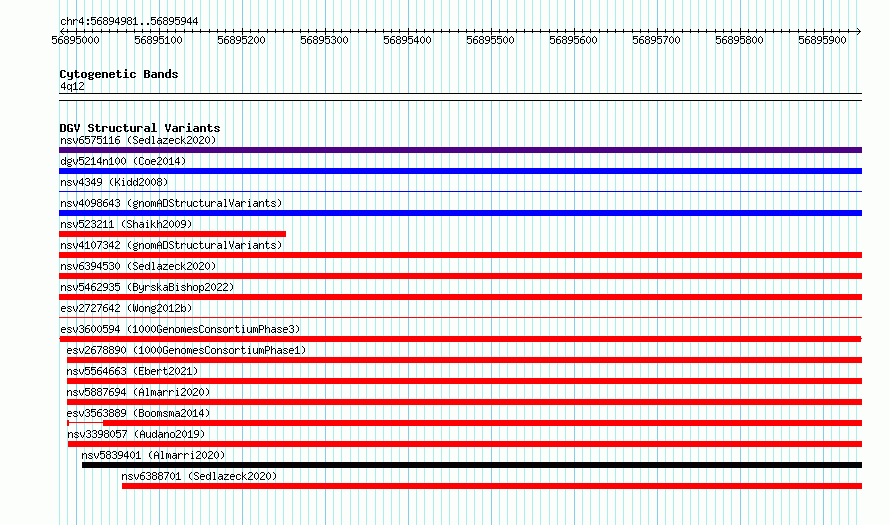Select the thin blue nsv4349 variant line
Image resolution: width=890 pixels, height=525 pixels.
460,192
